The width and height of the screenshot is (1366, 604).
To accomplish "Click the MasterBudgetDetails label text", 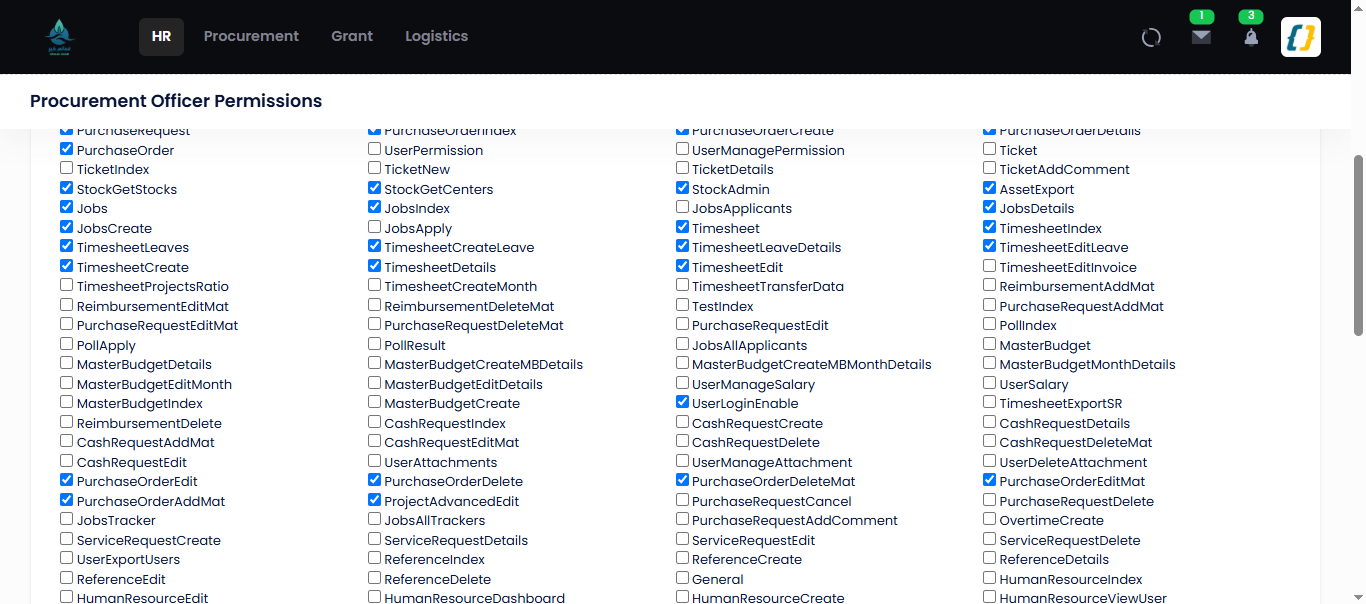I will click(x=144, y=365).
